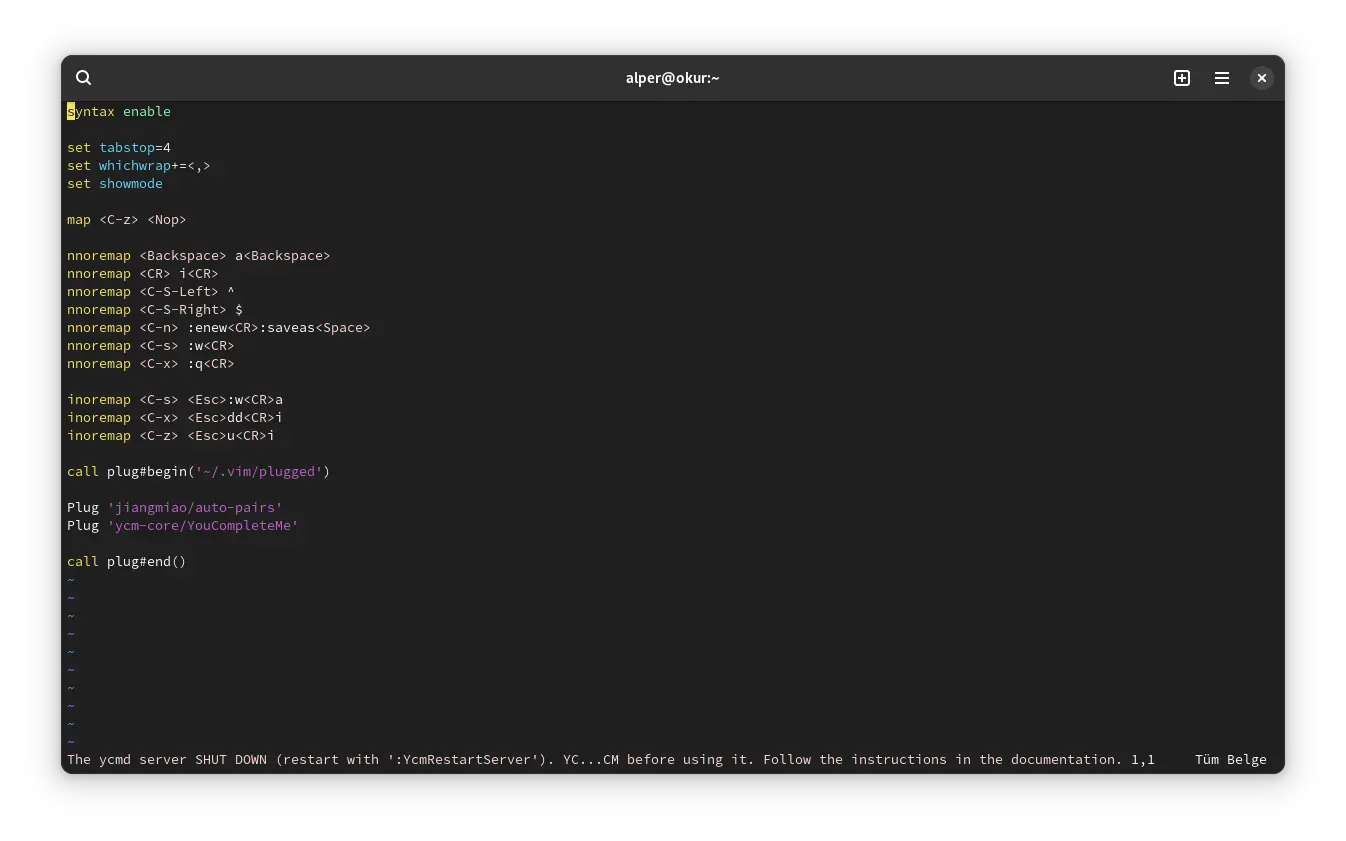Click the 'Tüm Belge' status indicator
1346x841 pixels.
1231,759
